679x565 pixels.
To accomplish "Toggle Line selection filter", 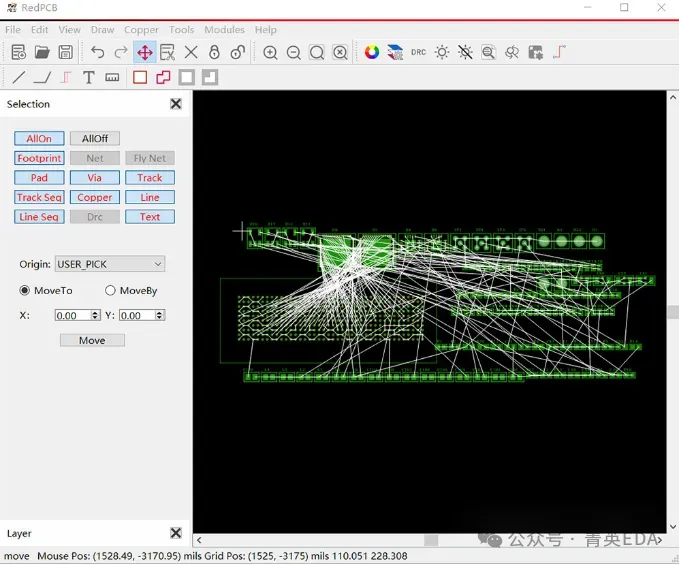I will pyautogui.click(x=150, y=197).
